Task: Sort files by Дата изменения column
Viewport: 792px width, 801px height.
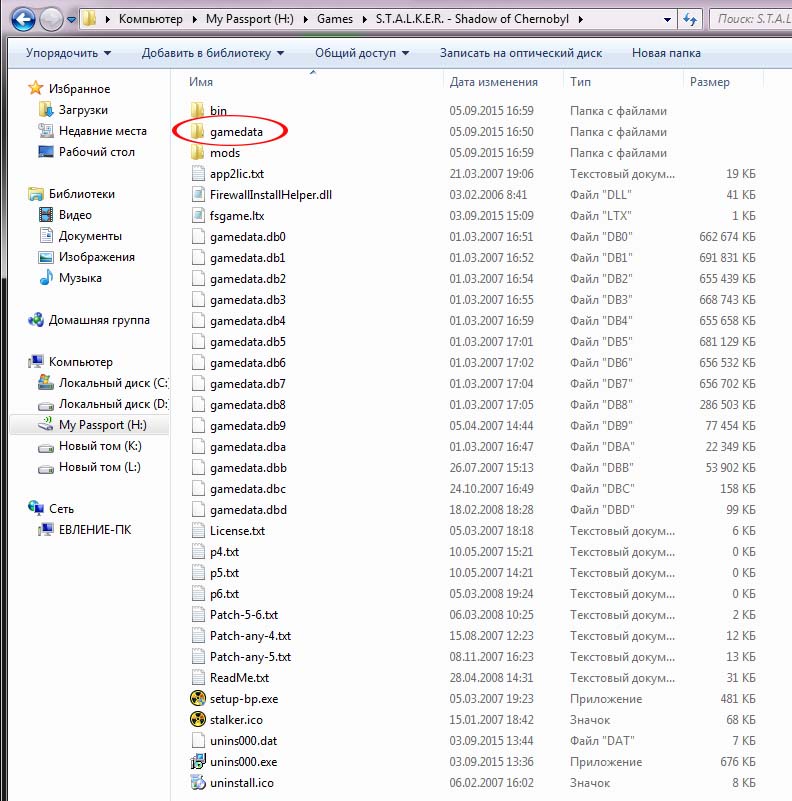Action: 494,82
